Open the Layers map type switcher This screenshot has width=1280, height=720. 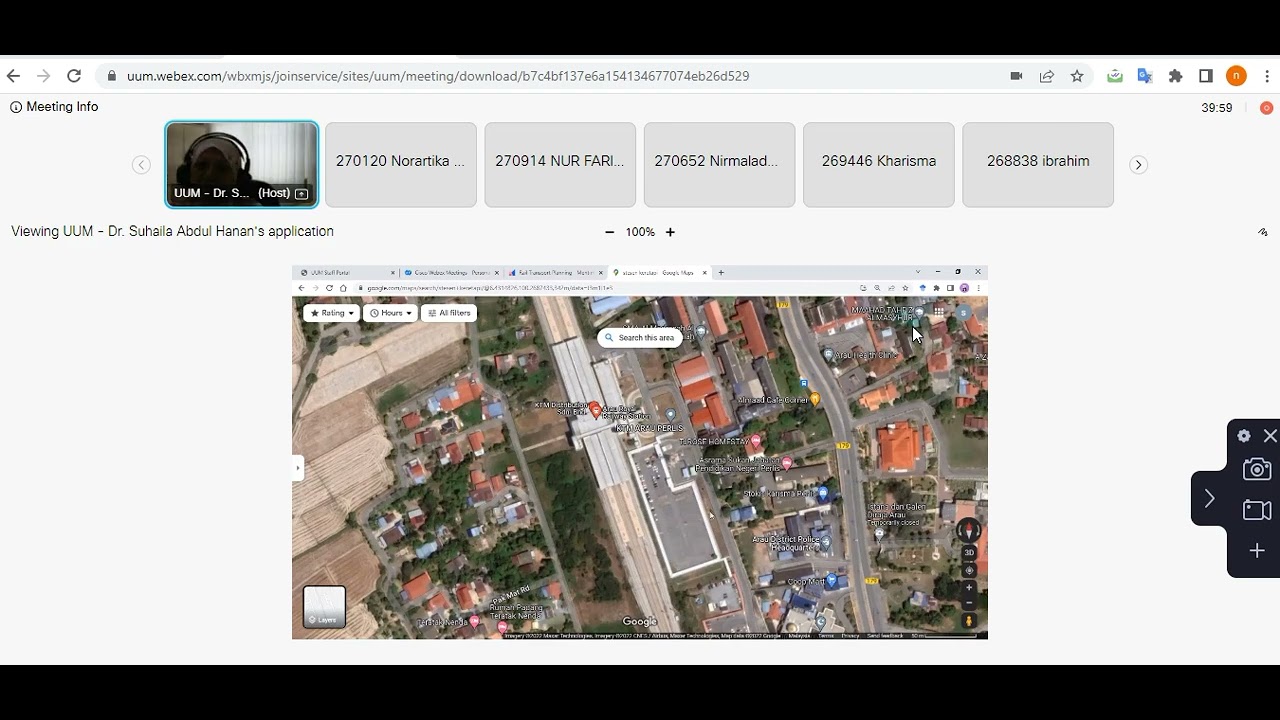tap(324, 607)
